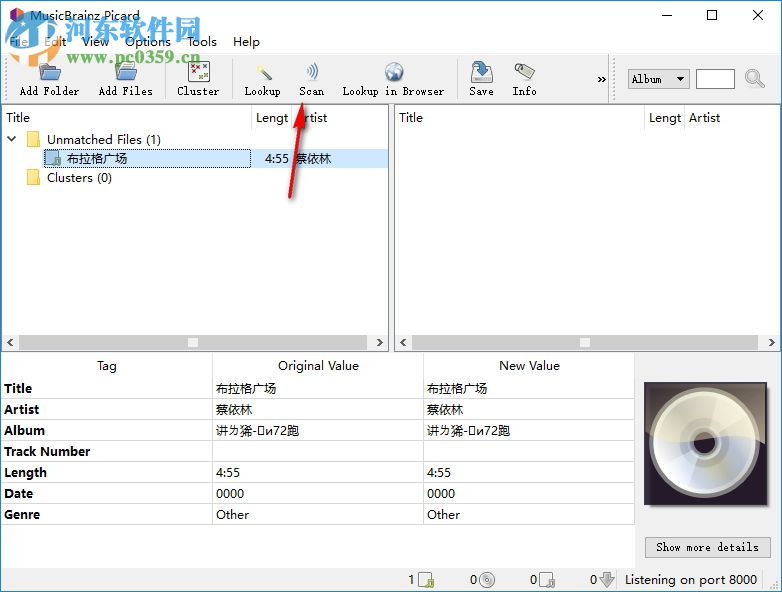Image resolution: width=782 pixels, height=592 pixels.
Task: Click the right pane scroll-right arrow
Action: pos(772,342)
